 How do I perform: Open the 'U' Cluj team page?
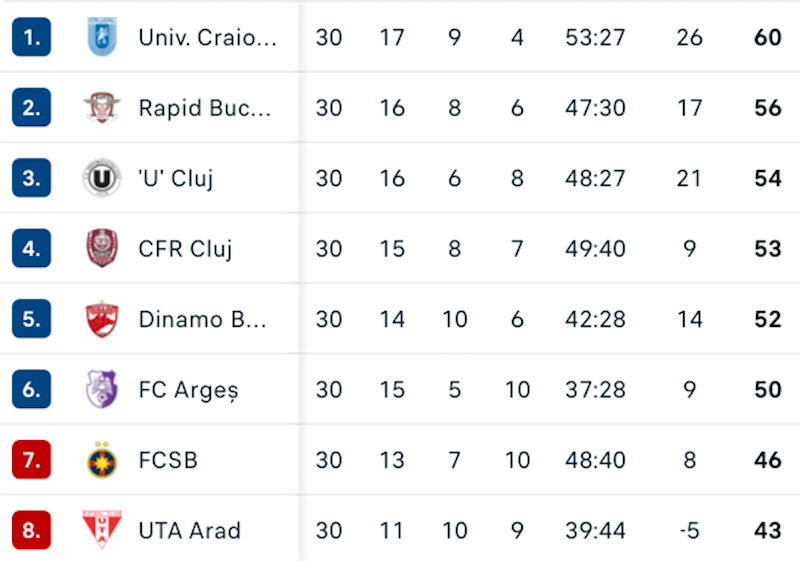pos(176,178)
